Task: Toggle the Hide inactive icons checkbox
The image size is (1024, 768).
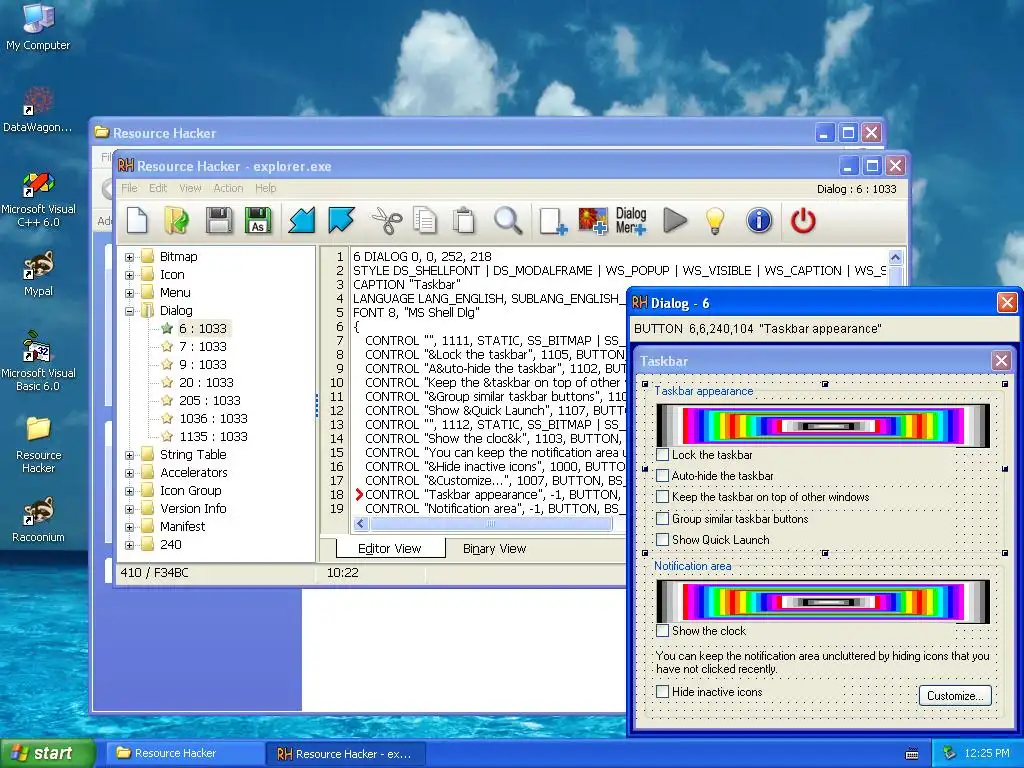Action: click(662, 692)
